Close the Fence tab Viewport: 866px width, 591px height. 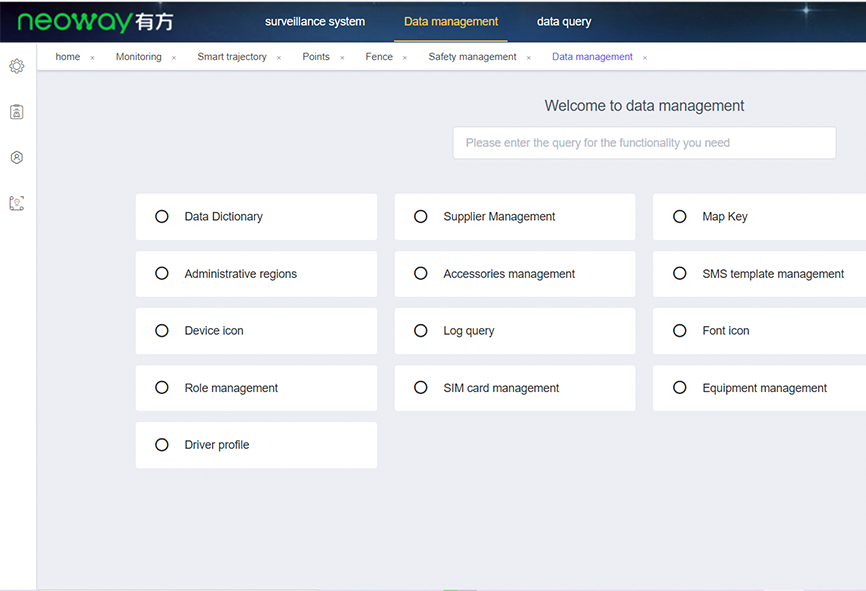405,58
